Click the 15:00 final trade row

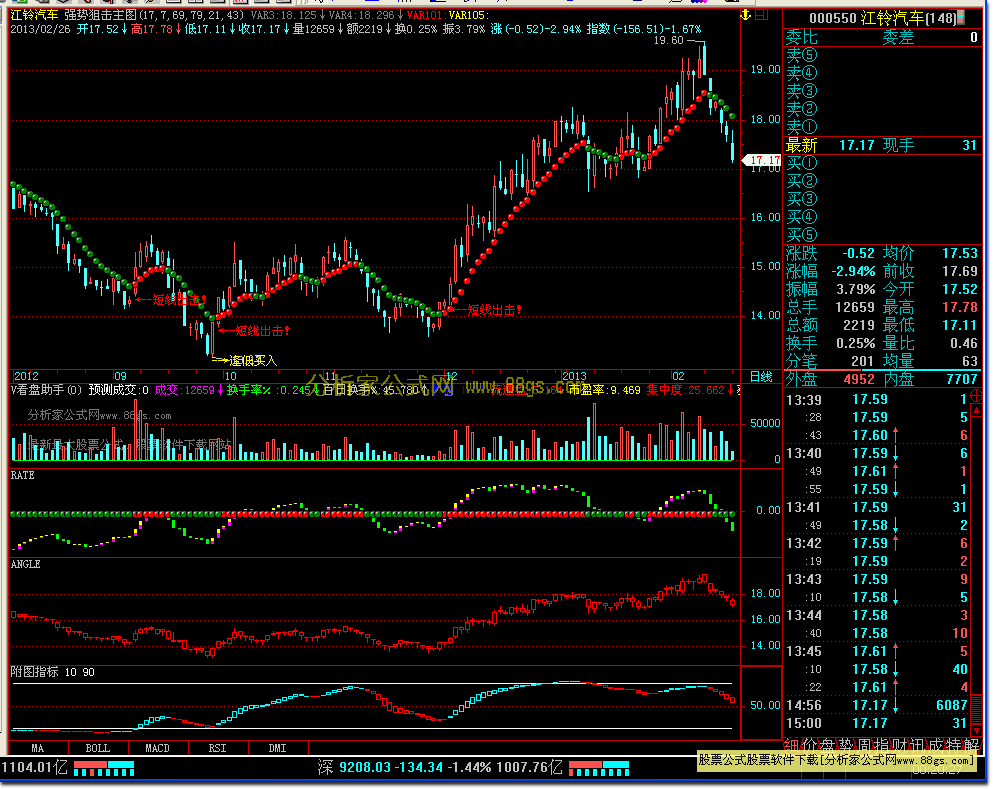[x=877, y=723]
